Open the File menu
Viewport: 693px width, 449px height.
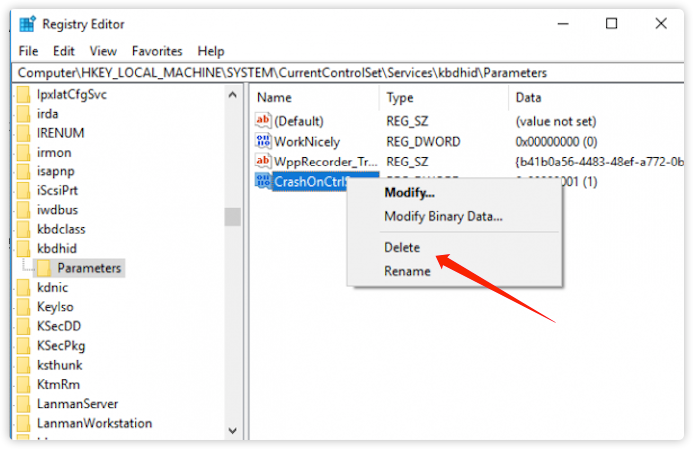[28, 51]
